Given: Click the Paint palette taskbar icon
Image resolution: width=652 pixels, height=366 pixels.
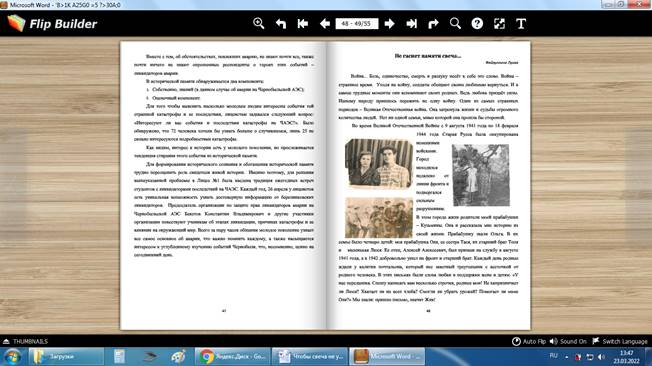Looking at the screenshot, I should pyautogui.click(x=178, y=357).
